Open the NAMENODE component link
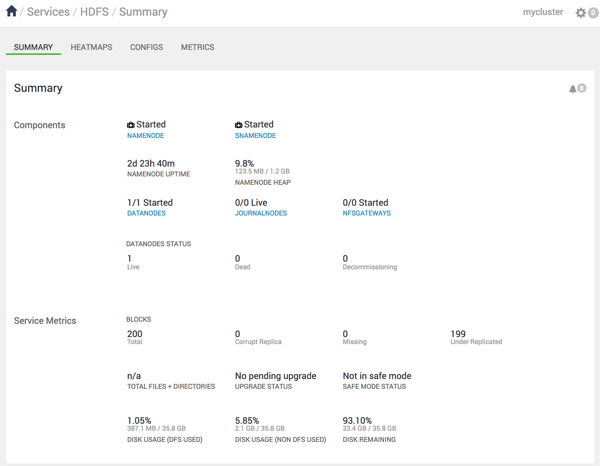The width and height of the screenshot is (600, 466). pyautogui.click(x=146, y=136)
